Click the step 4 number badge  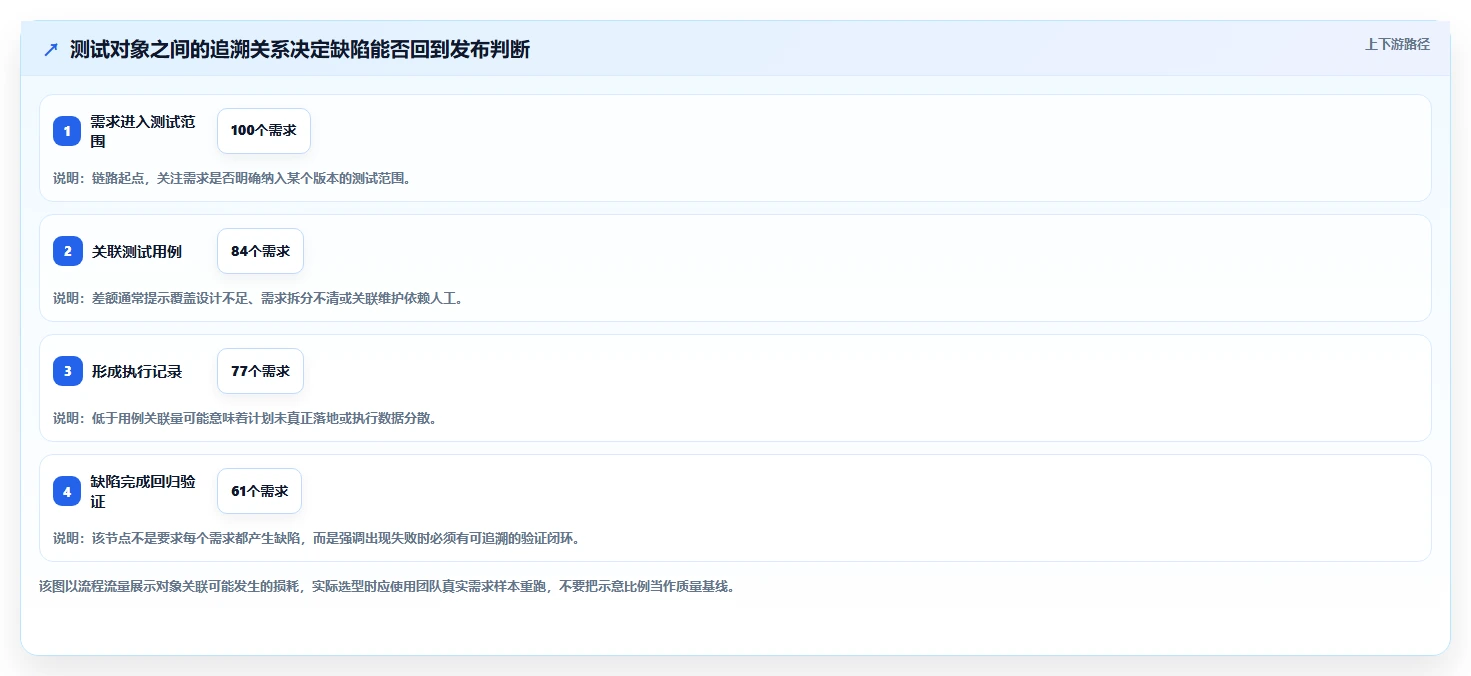[67, 491]
